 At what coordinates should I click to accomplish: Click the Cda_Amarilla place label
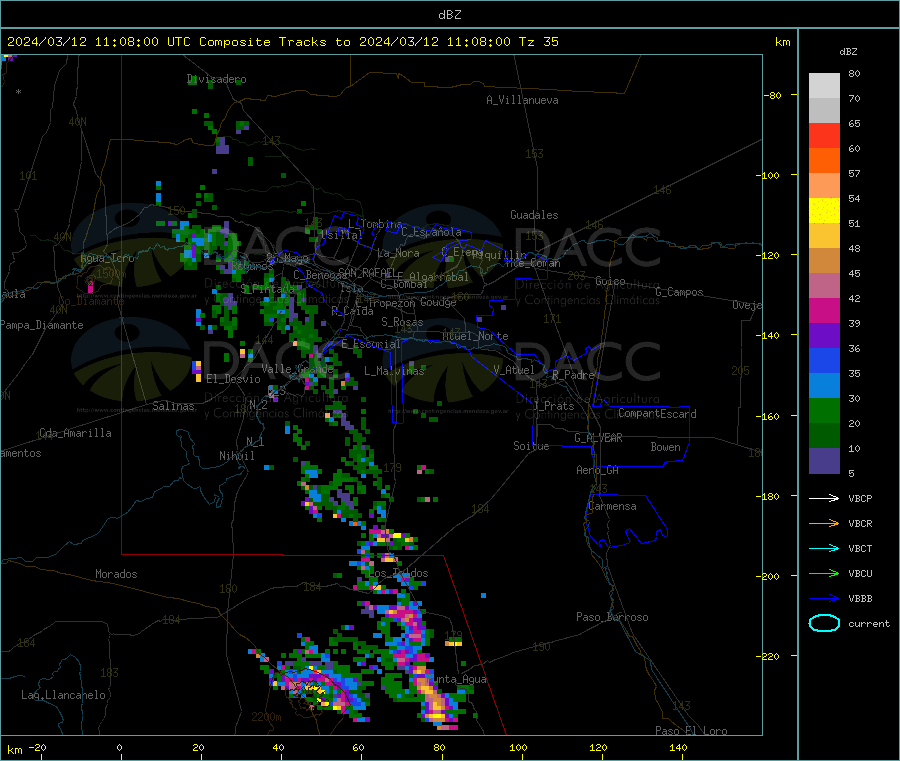(75, 433)
